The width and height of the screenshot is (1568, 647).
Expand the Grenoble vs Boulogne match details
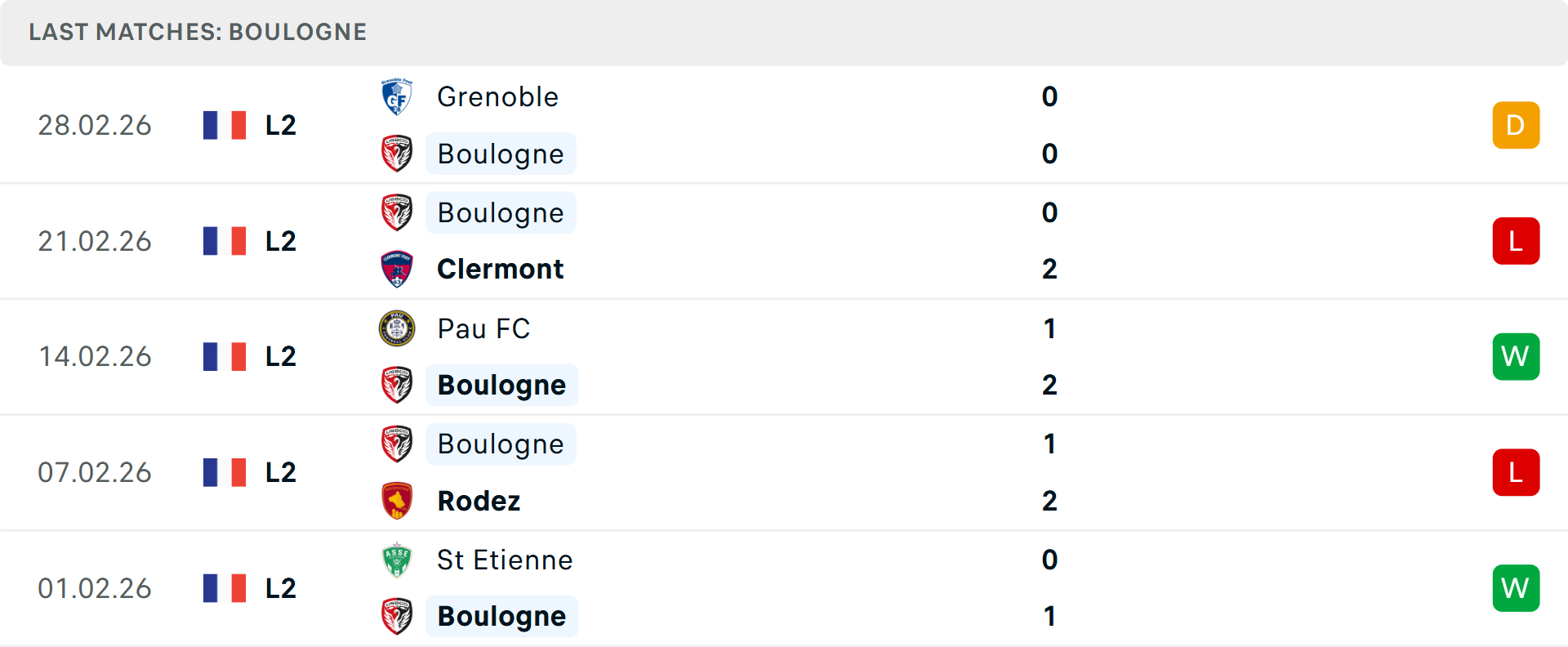[784, 125]
